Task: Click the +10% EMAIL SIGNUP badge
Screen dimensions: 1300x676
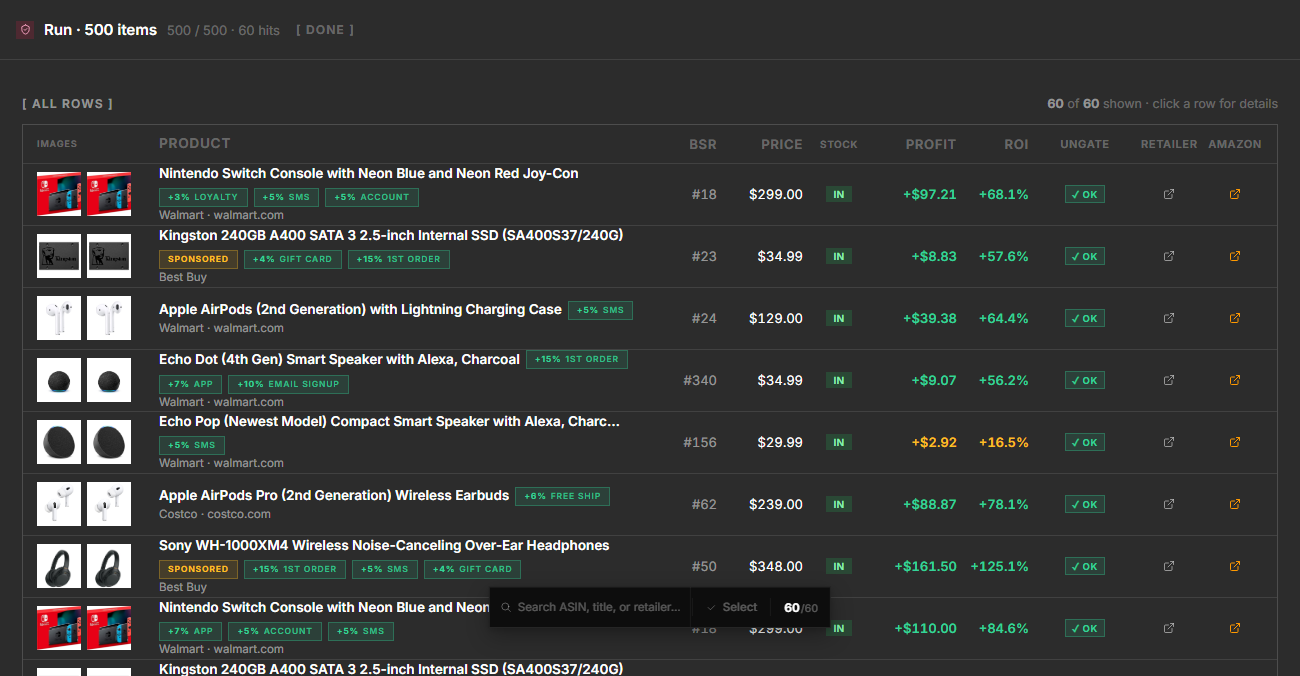Action: pos(288,384)
